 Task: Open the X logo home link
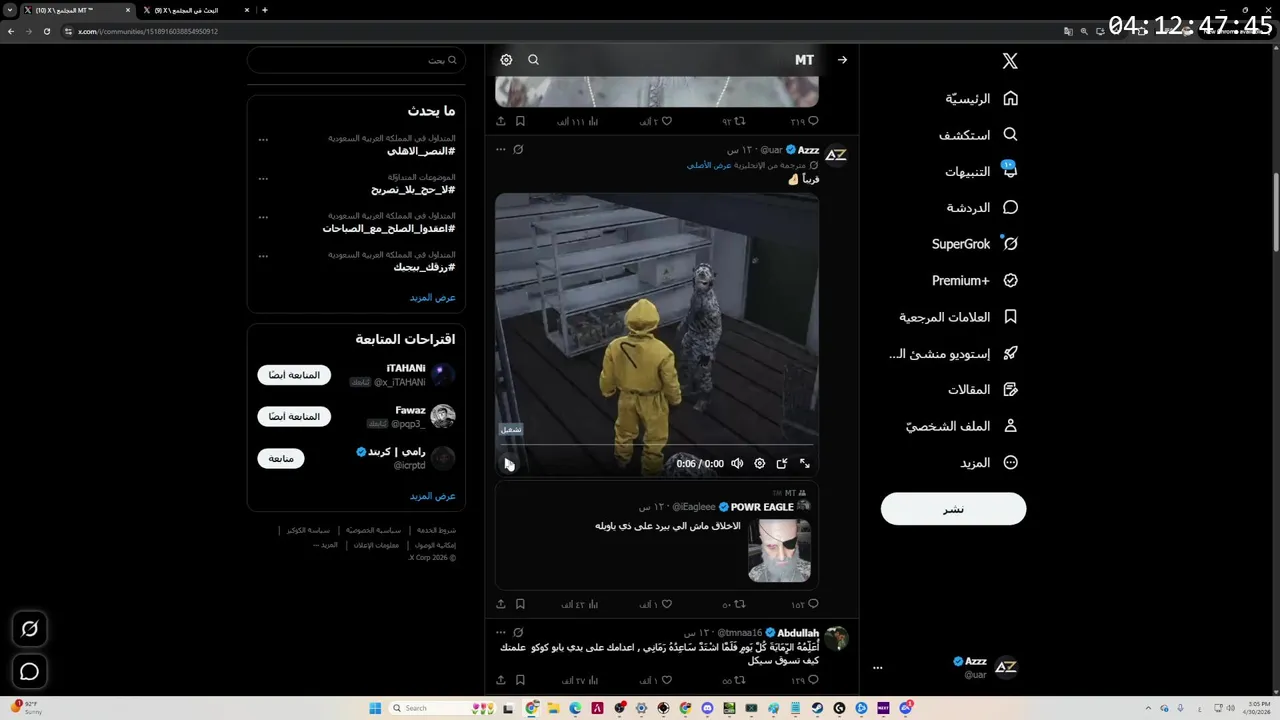coord(1010,61)
